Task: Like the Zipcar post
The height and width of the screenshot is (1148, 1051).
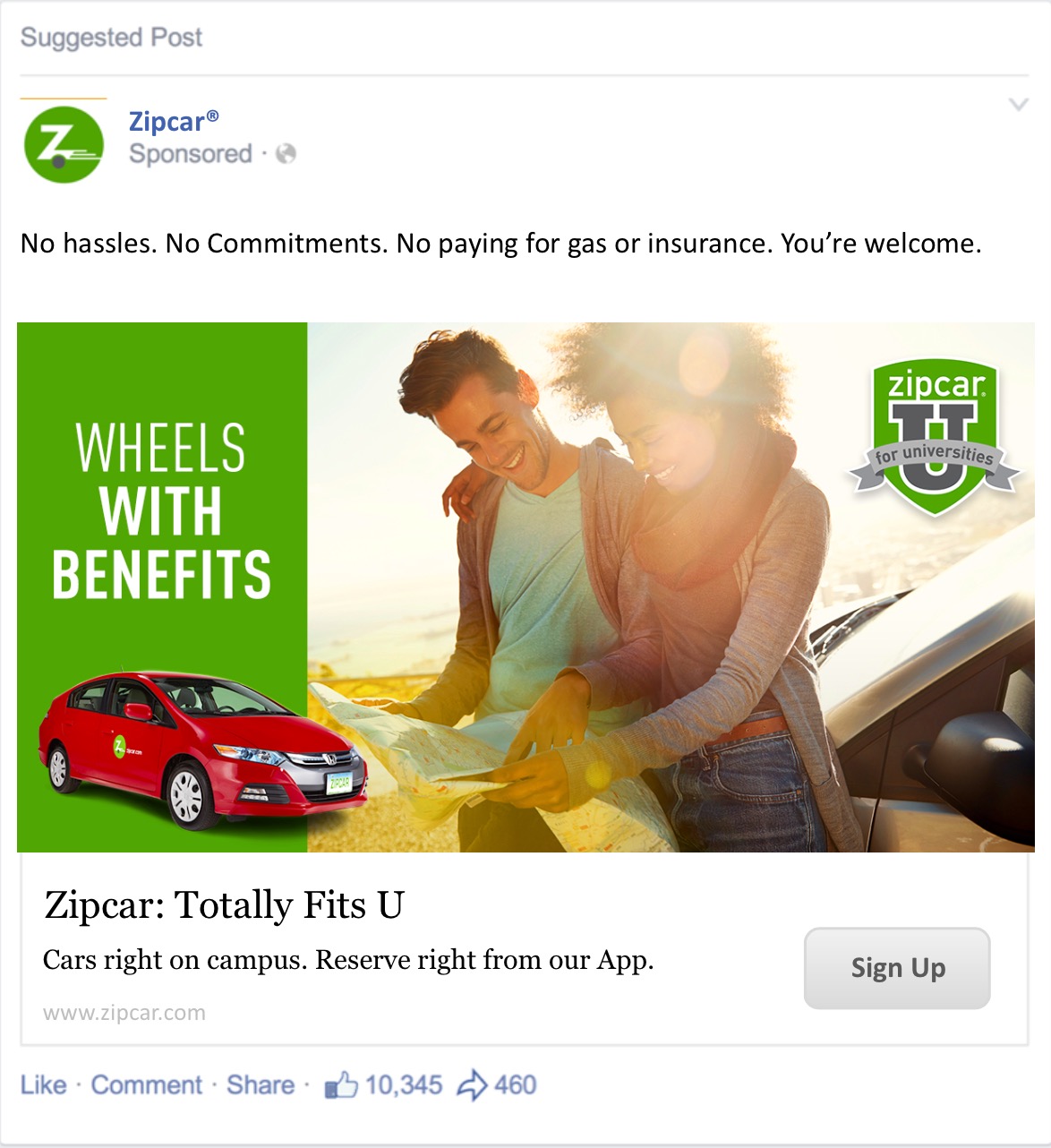Action: tap(44, 1085)
